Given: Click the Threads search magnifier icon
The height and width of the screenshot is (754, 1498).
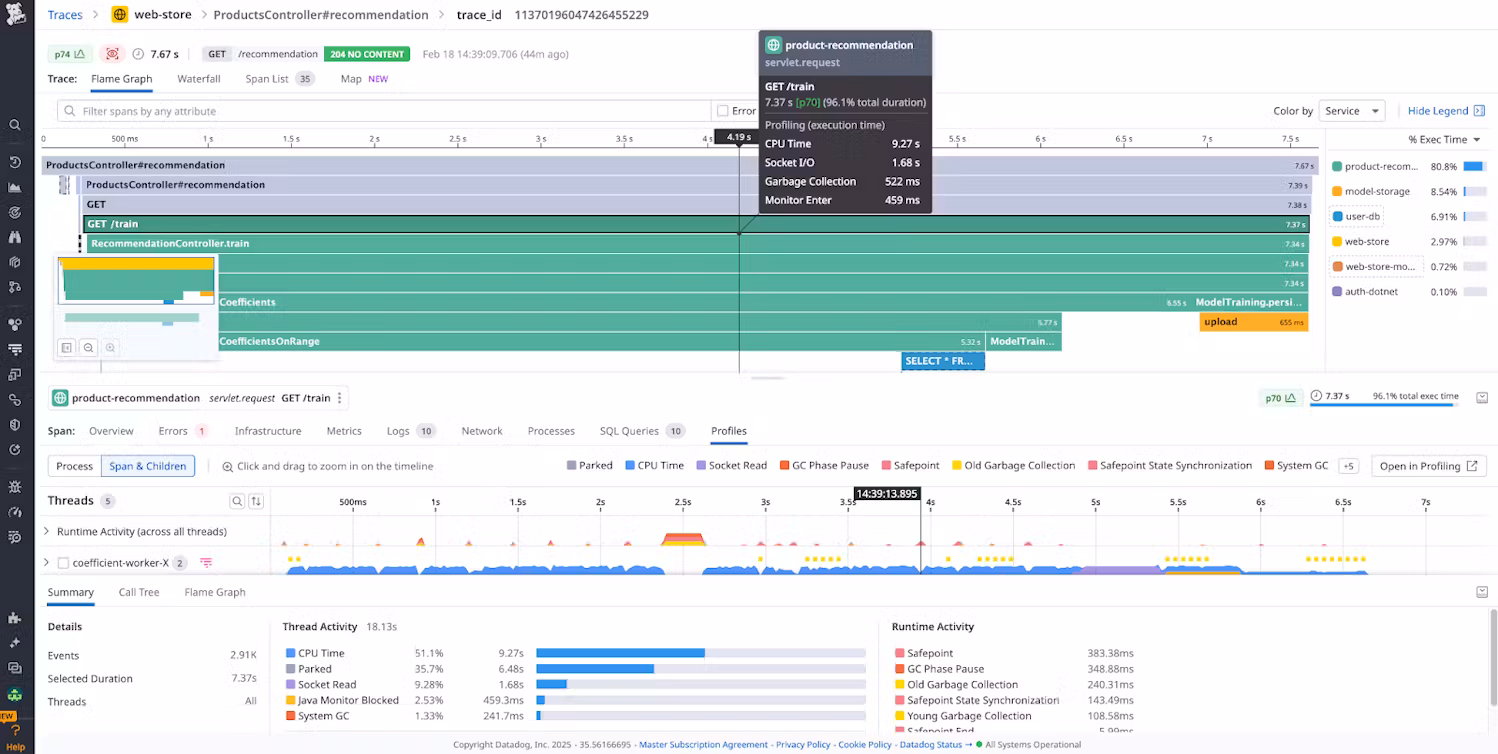Looking at the screenshot, I should [237, 501].
